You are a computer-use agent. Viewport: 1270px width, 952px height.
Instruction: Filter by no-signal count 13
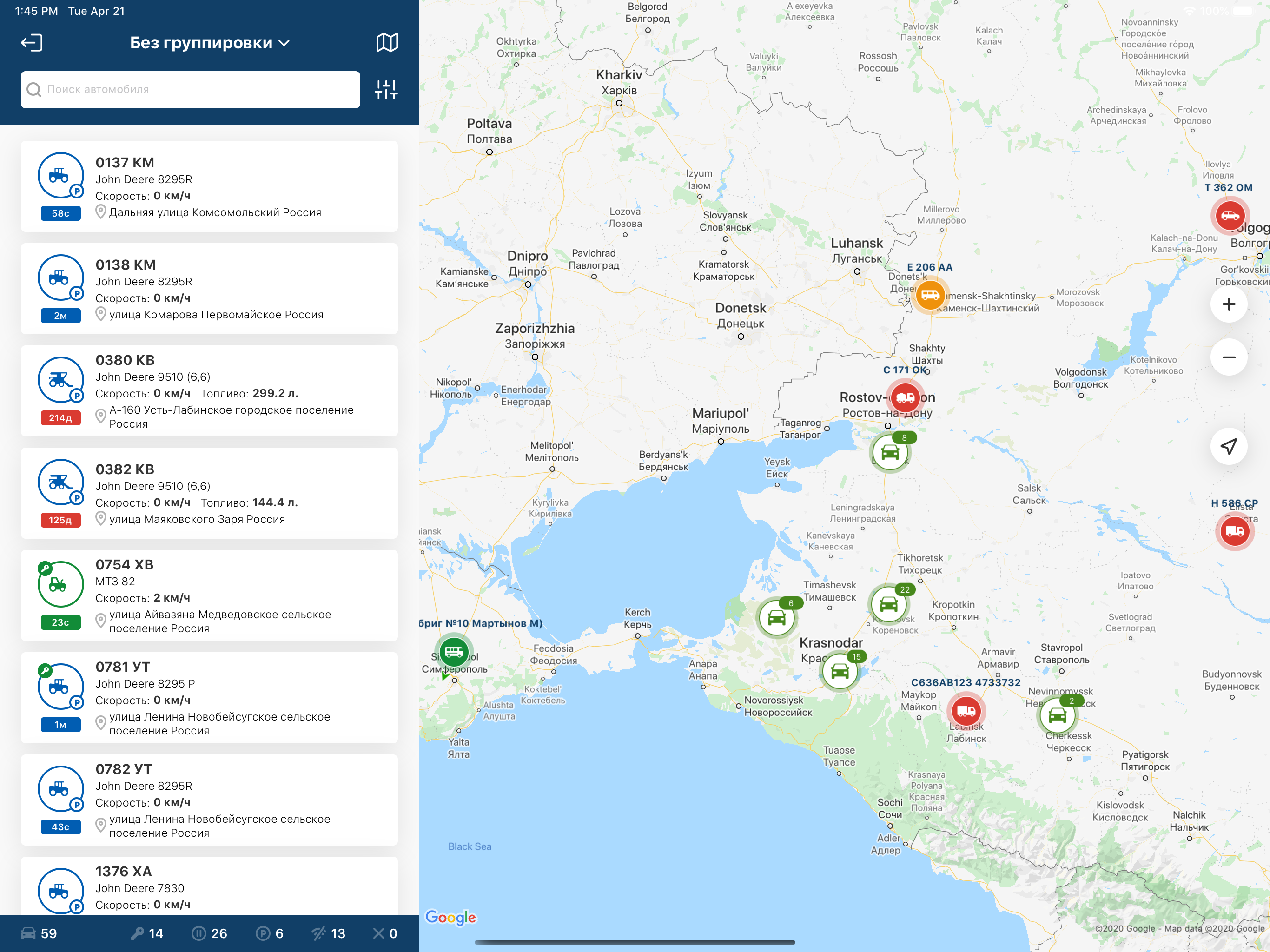tap(328, 933)
